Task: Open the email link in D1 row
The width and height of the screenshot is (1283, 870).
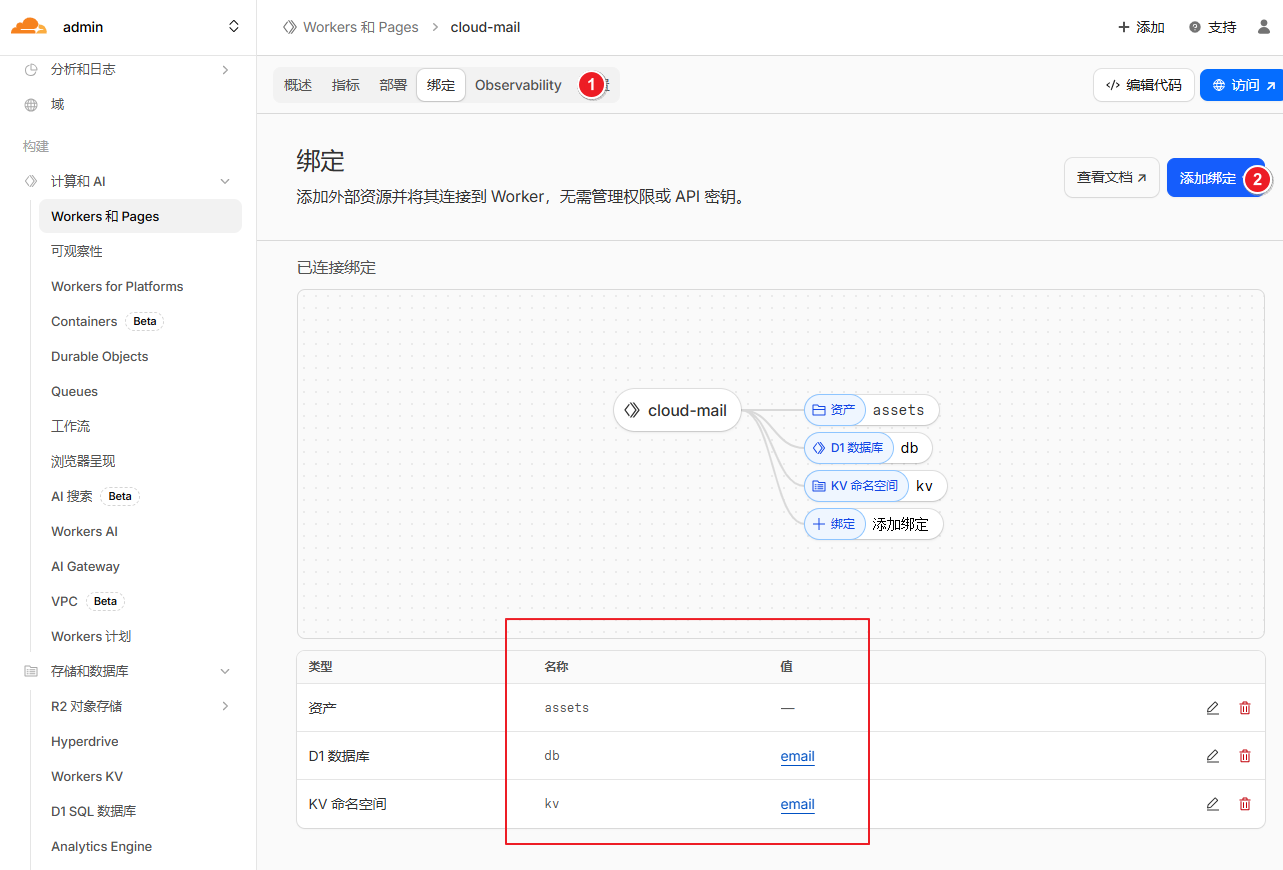Action: [797, 756]
